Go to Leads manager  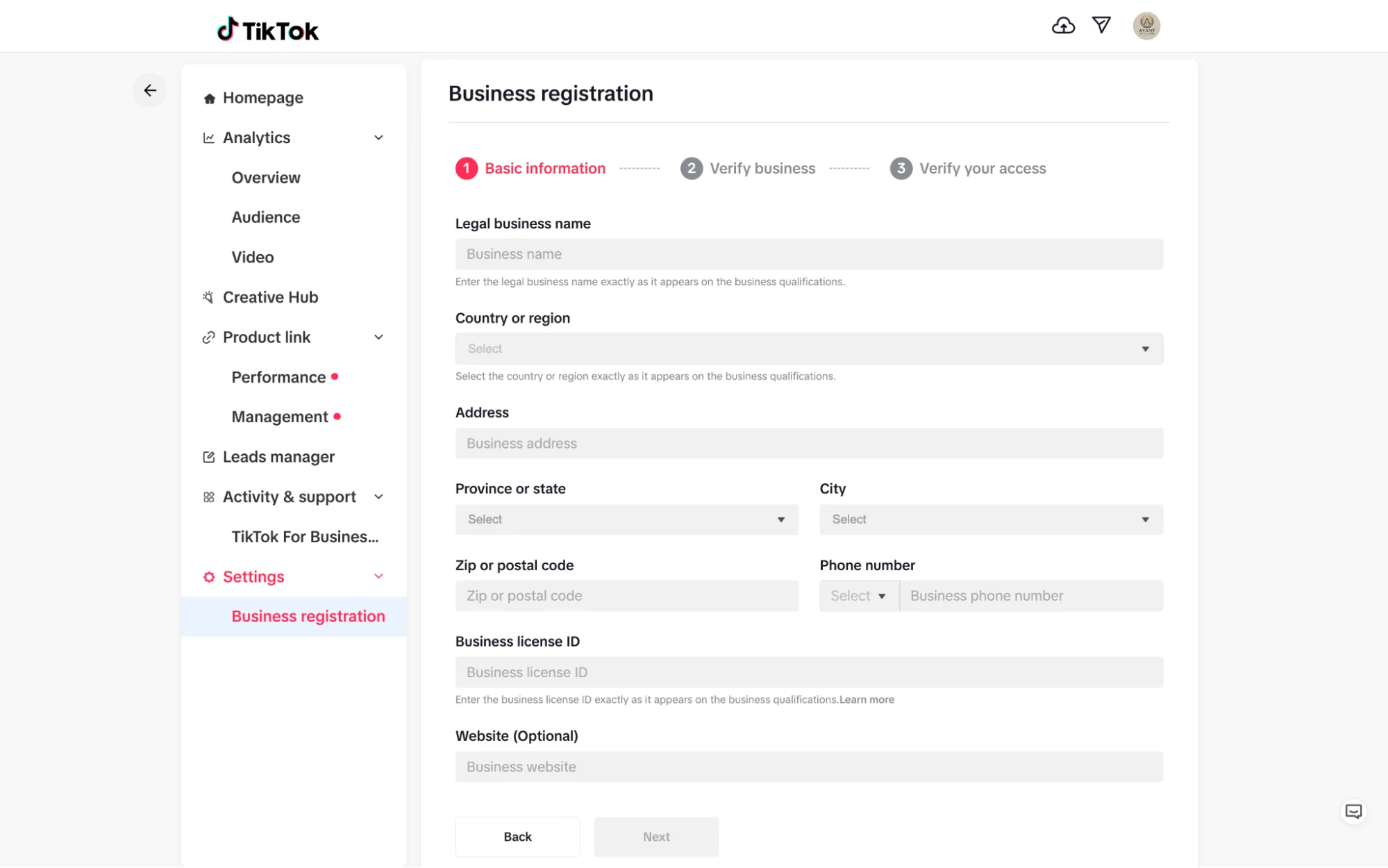278,457
